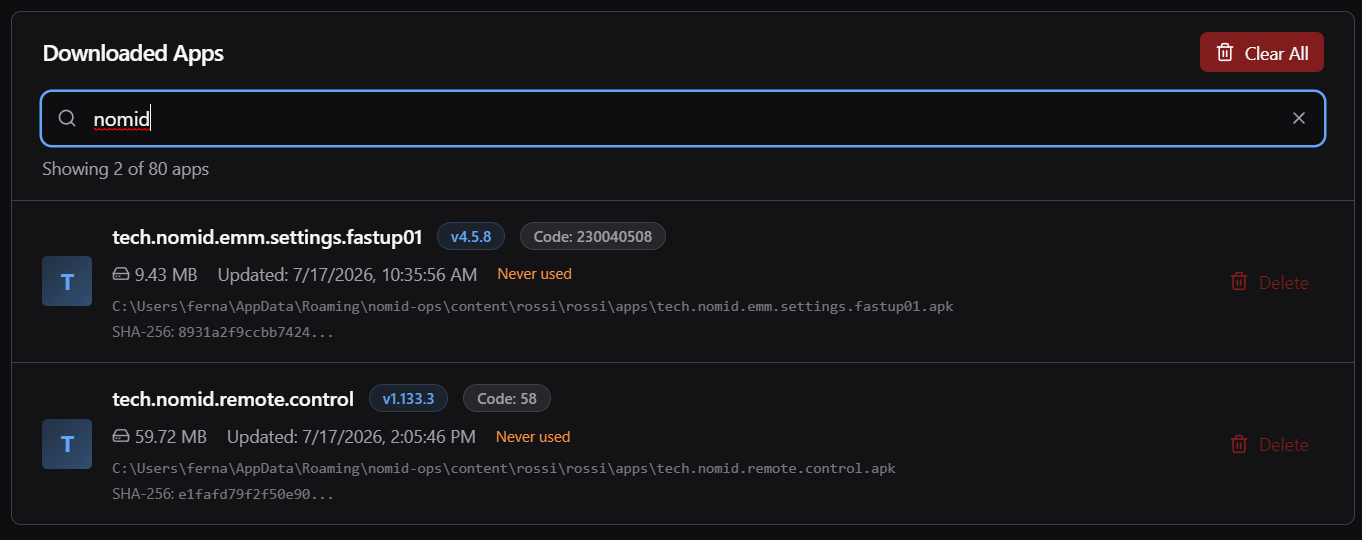Delete tech.nomid.remote.control app
The image size is (1362, 540).
(x=1269, y=444)
